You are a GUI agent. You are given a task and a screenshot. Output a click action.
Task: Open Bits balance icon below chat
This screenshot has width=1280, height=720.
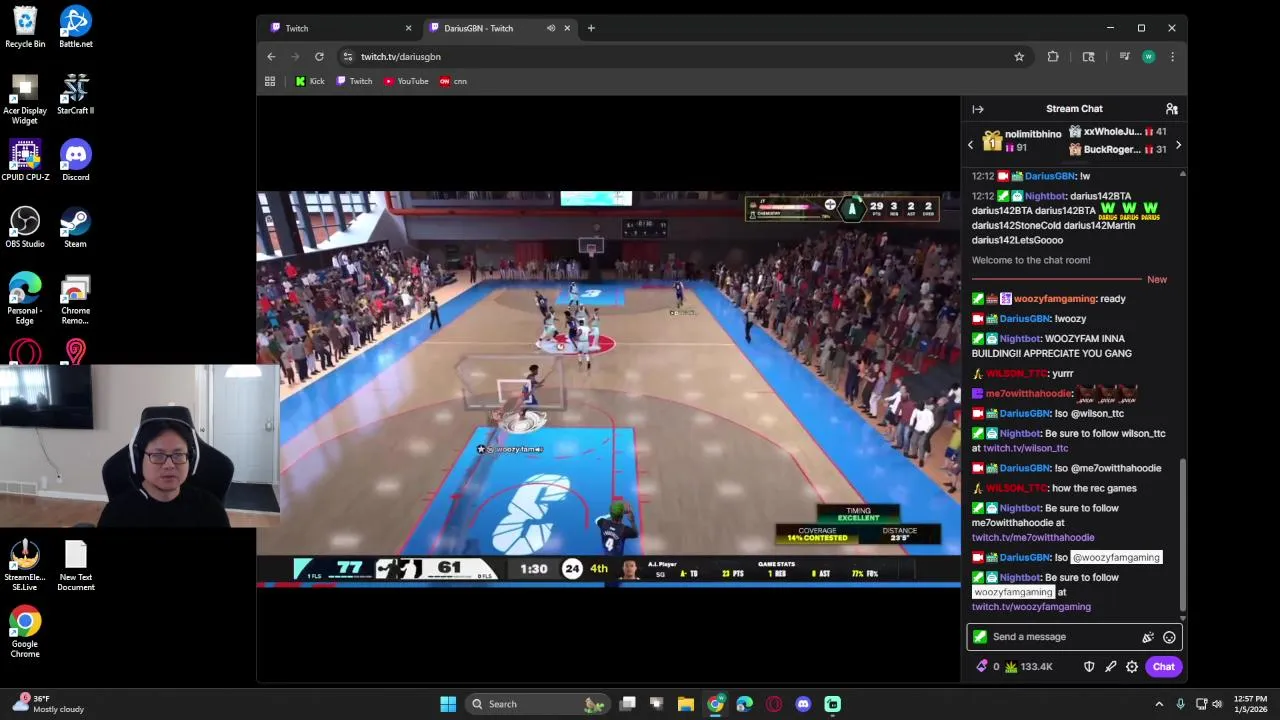982,667
